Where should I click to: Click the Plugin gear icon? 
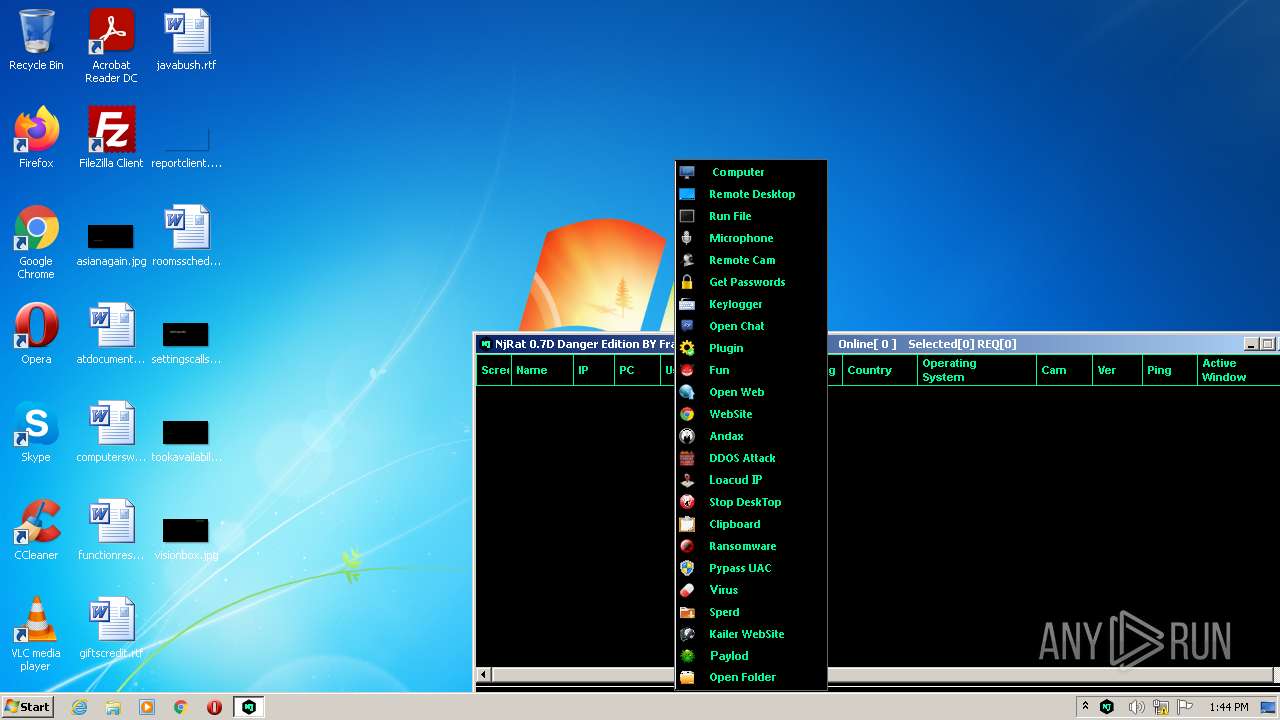pyautogui.click(x=687, y=348)
